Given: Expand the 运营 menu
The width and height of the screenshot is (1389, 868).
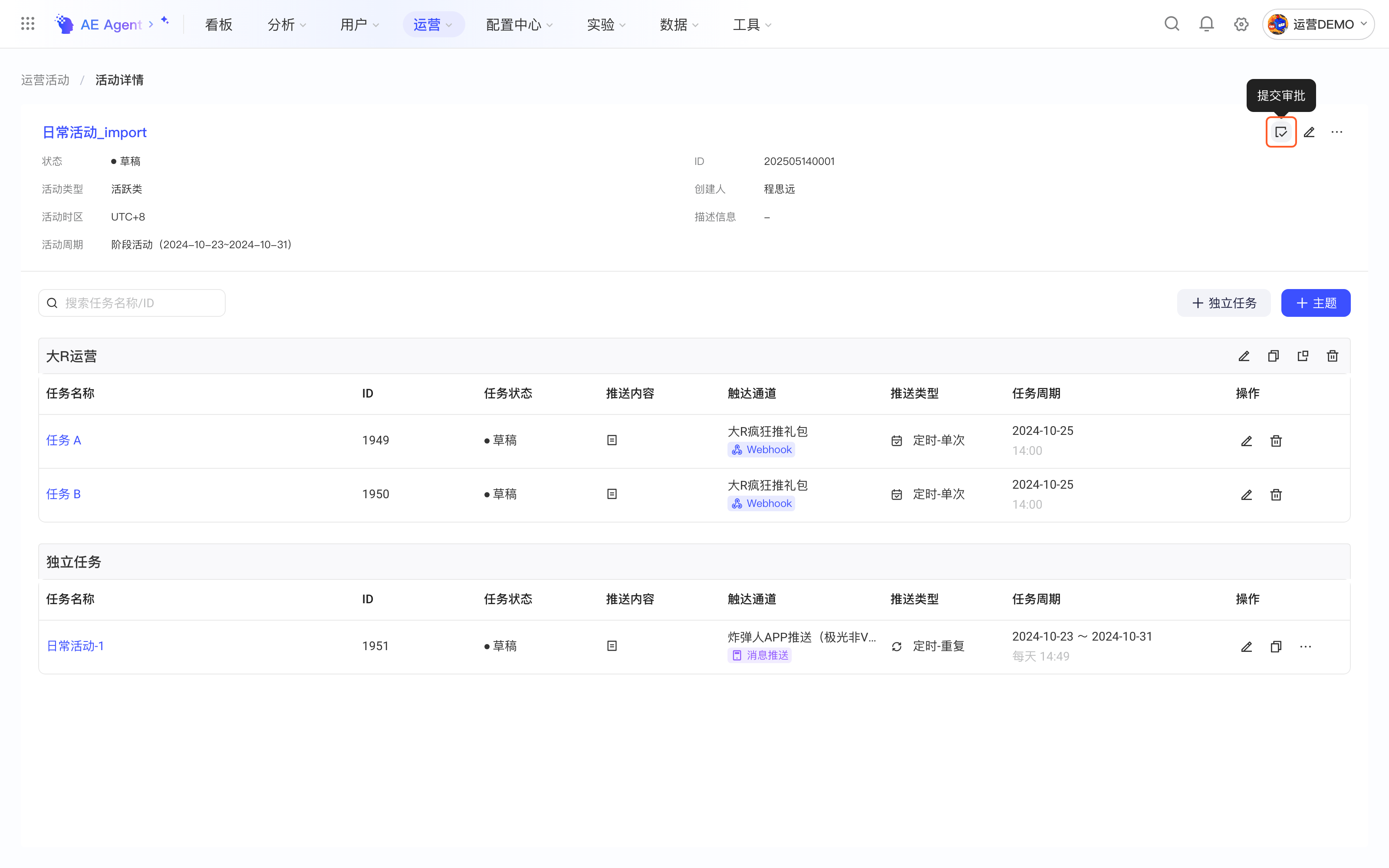Looking at the screenshot, I should 433,24.
